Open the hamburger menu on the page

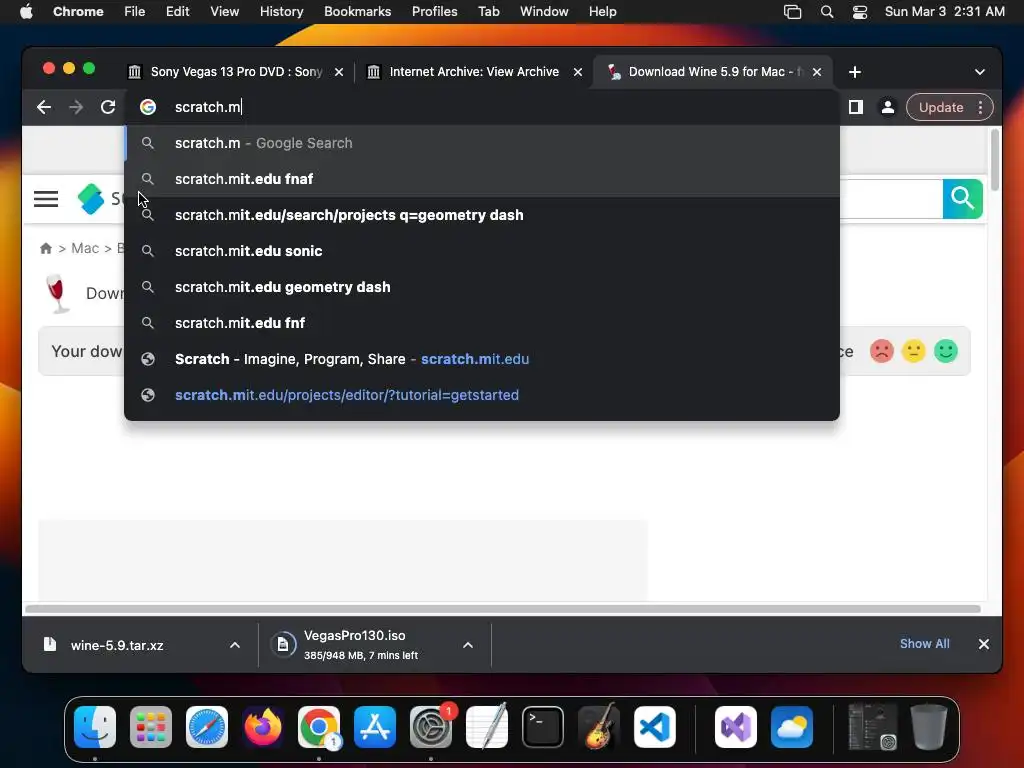[46, 199]
